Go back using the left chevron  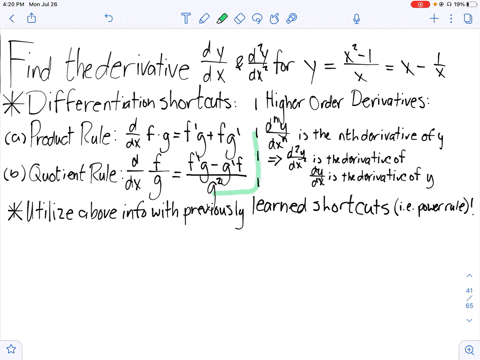pos(12,19)
